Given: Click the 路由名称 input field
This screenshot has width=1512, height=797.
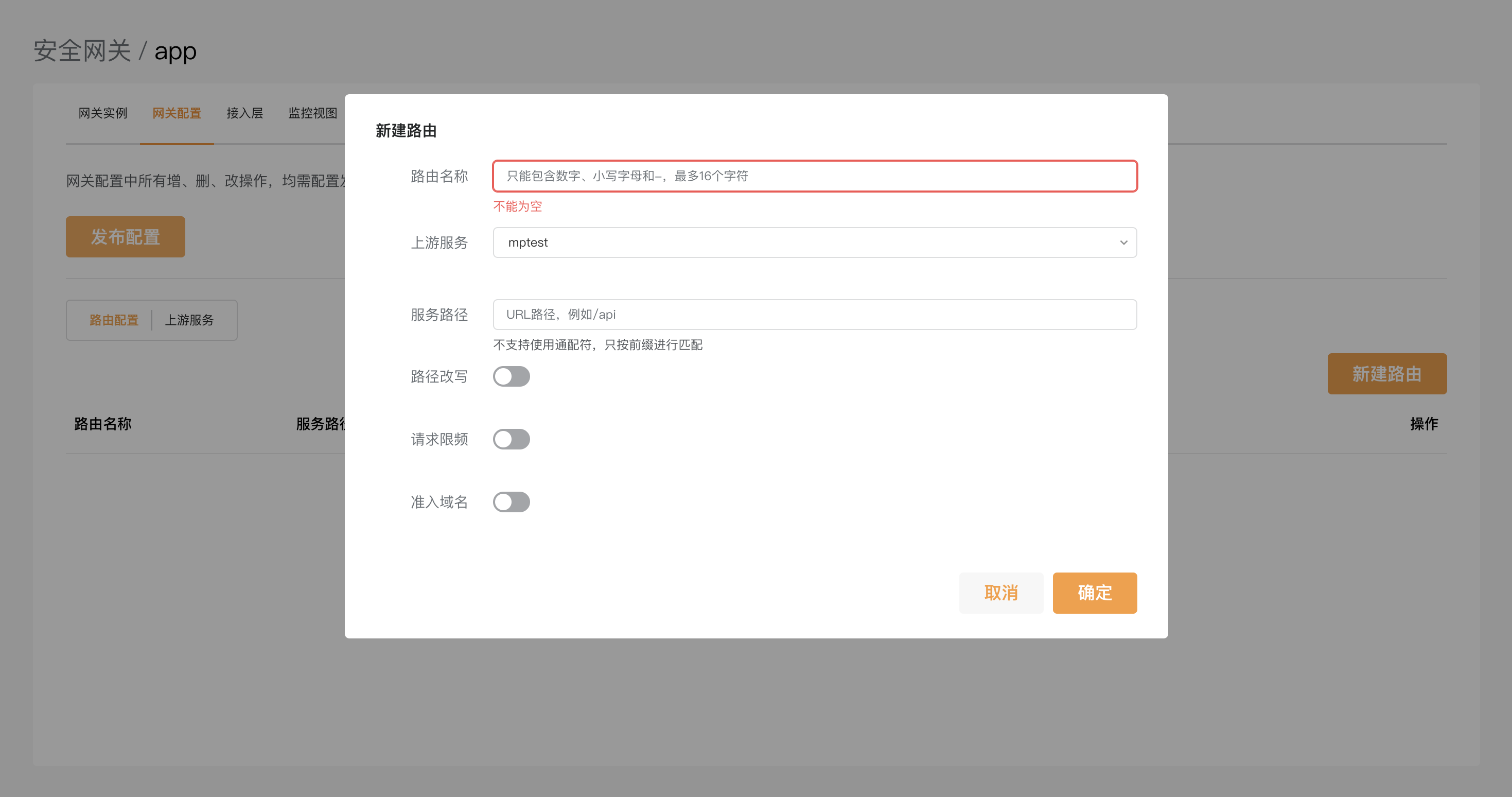Looking at the screenshot, I should pos(814,176).
